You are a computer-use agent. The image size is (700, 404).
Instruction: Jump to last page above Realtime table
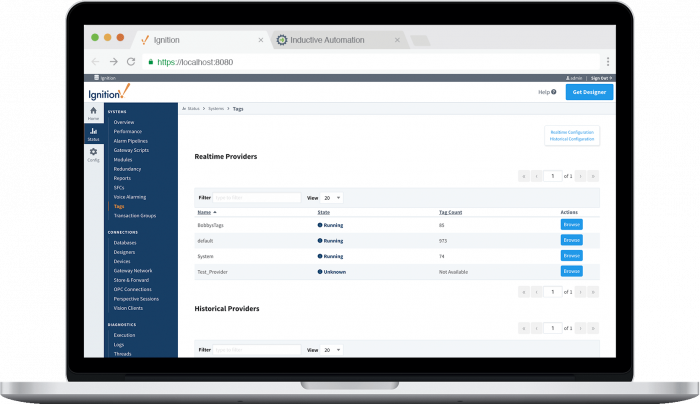point(593,176)
